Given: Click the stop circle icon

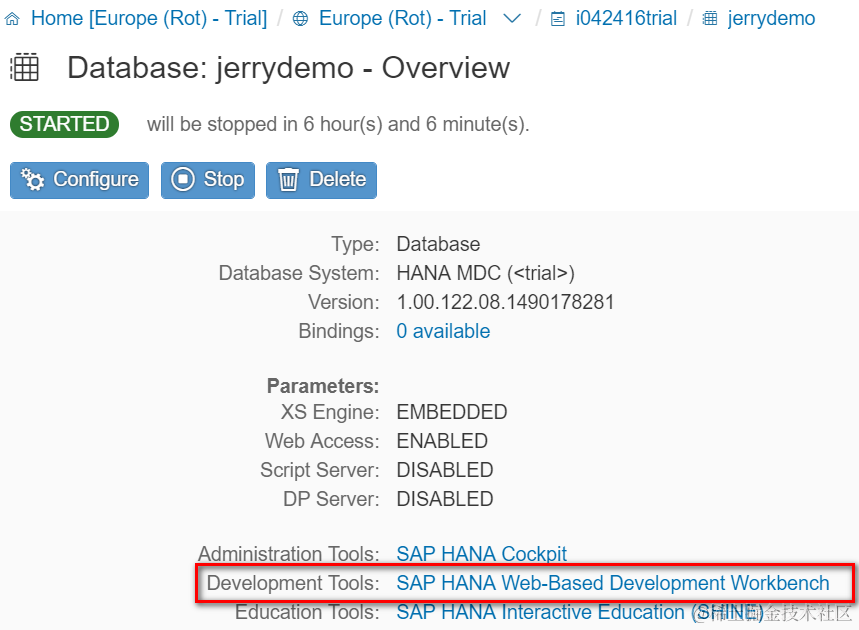Looking at the screenshot, I should tap(183, 179).
